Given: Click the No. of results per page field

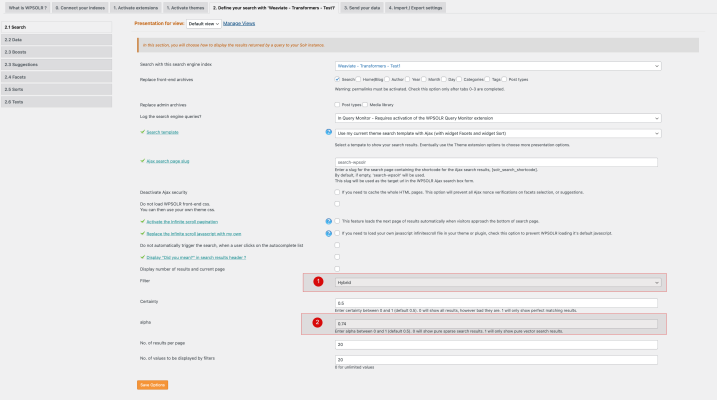Looking at the screenshot, I should (x=496, y=345).
